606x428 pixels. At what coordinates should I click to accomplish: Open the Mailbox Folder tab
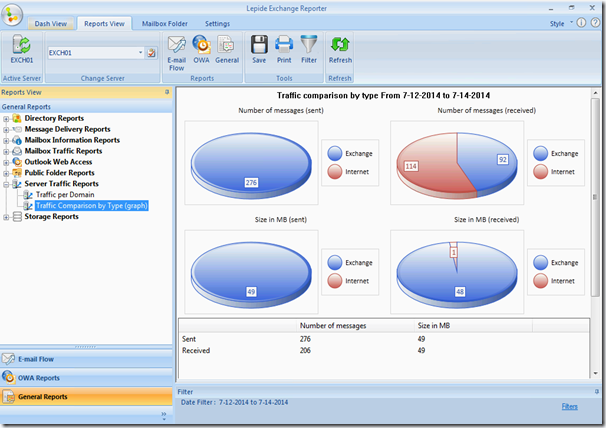[x=165, y=24]
